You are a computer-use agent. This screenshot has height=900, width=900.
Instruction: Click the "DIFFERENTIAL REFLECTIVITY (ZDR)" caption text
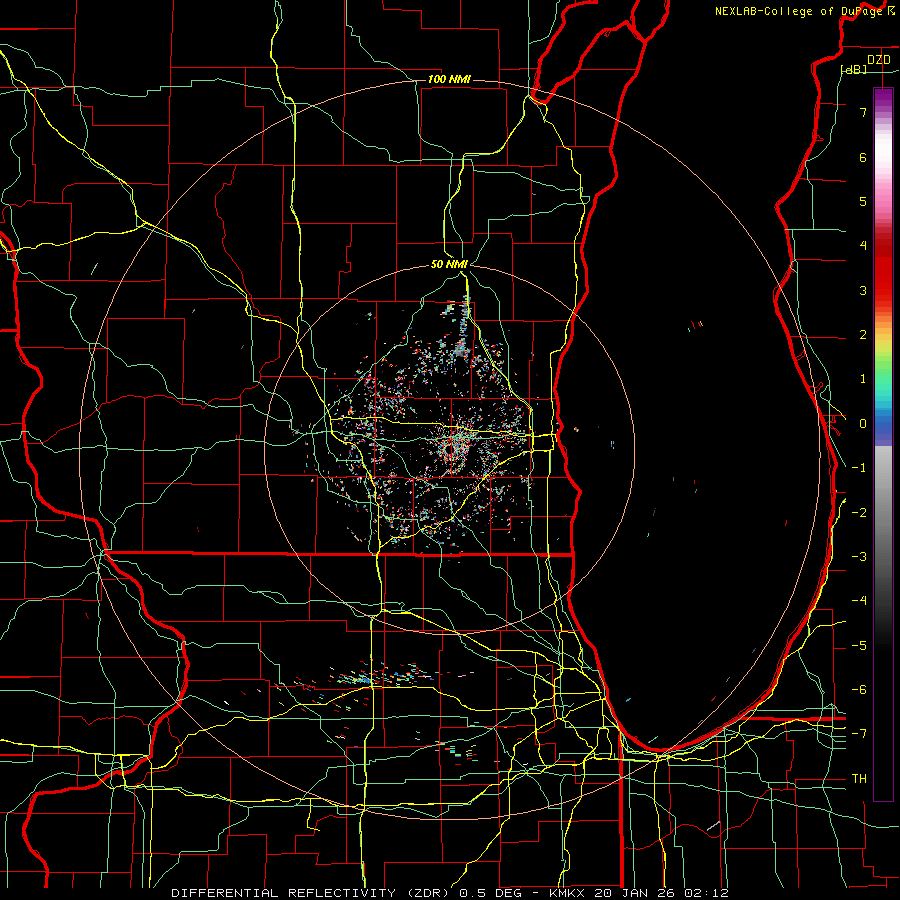coord(313,893)
